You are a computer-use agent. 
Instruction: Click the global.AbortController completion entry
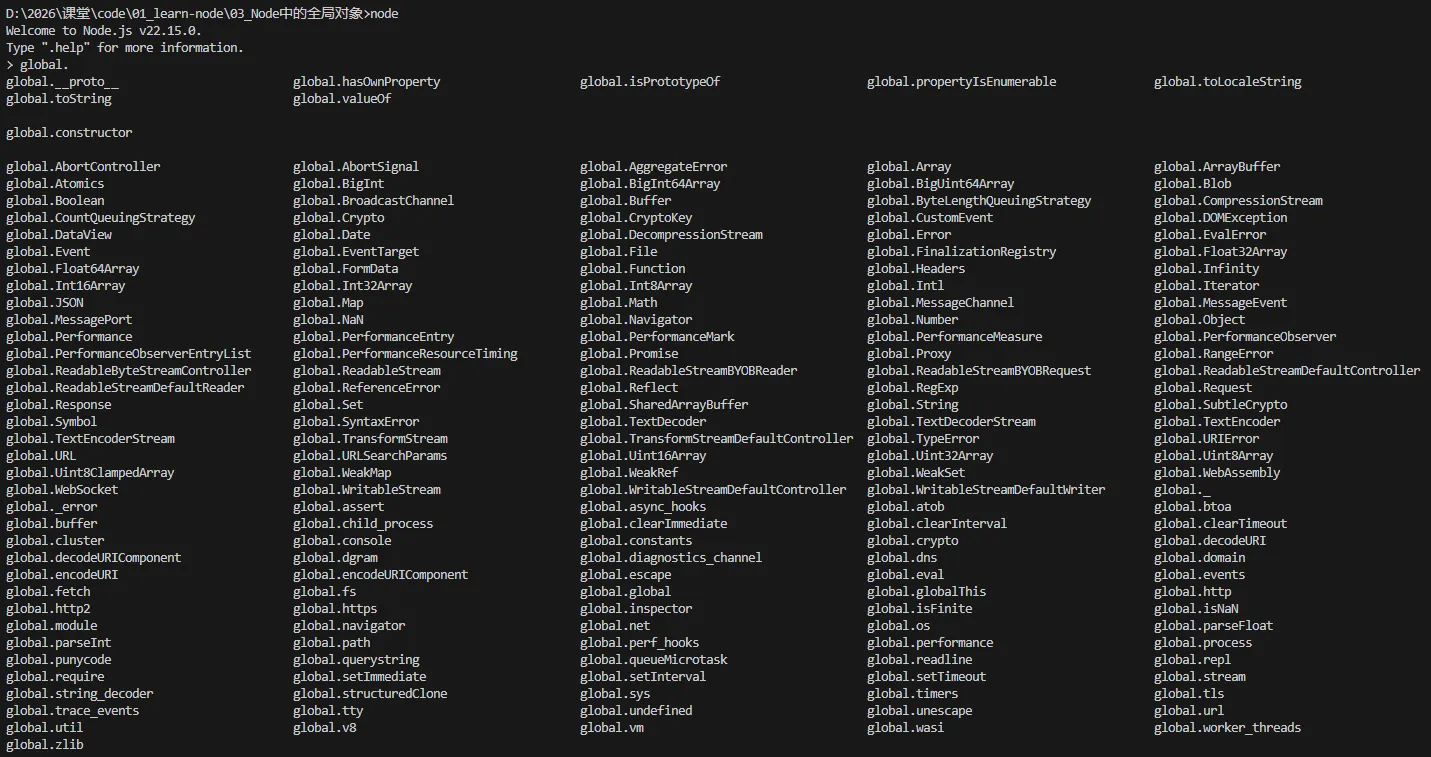tap(83, 167)
